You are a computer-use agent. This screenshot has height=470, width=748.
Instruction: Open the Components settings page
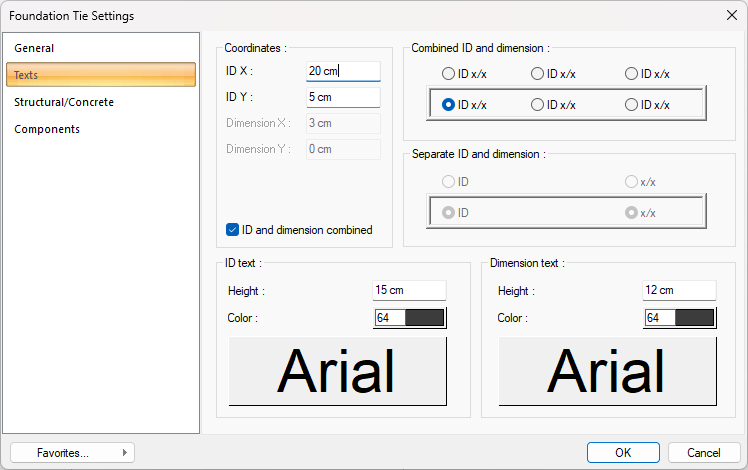point(47,129)
